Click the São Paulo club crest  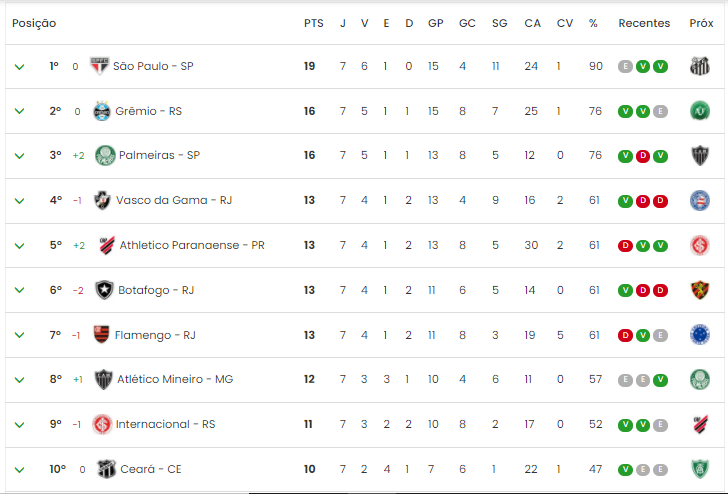click(x=99, y=66)
